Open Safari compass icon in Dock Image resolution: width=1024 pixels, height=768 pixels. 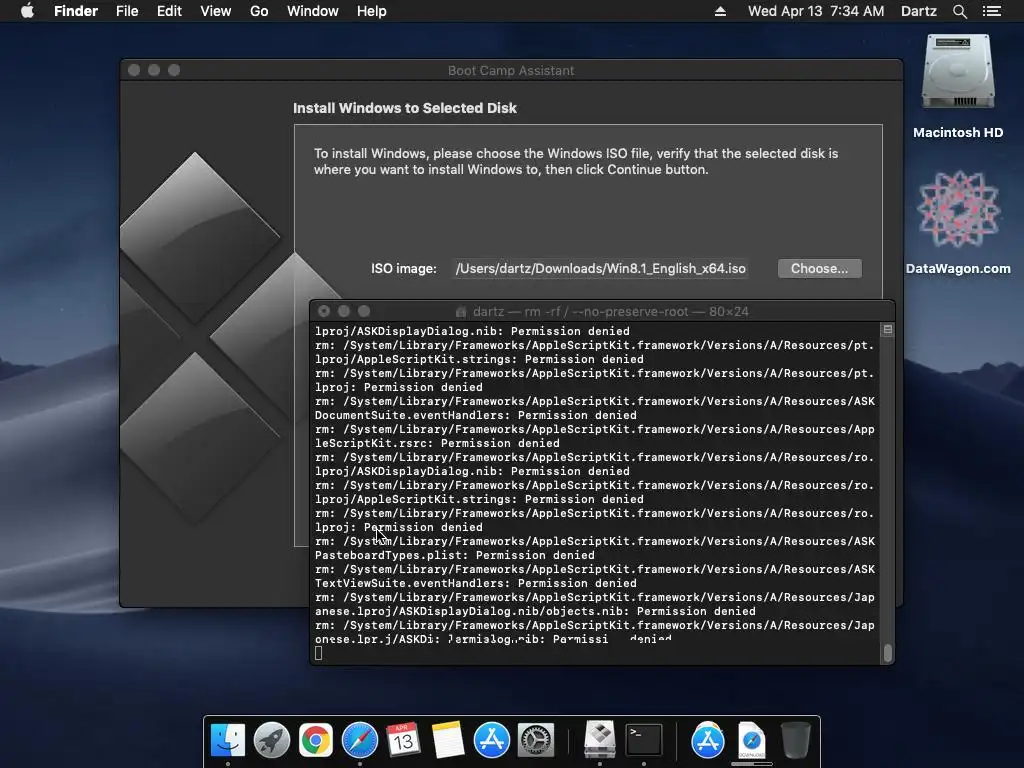tap(360, 740)
